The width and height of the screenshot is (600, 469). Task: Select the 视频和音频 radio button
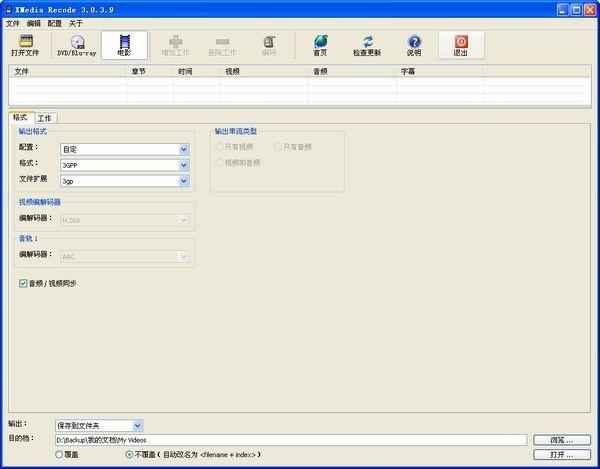click(x=220, y=163)
